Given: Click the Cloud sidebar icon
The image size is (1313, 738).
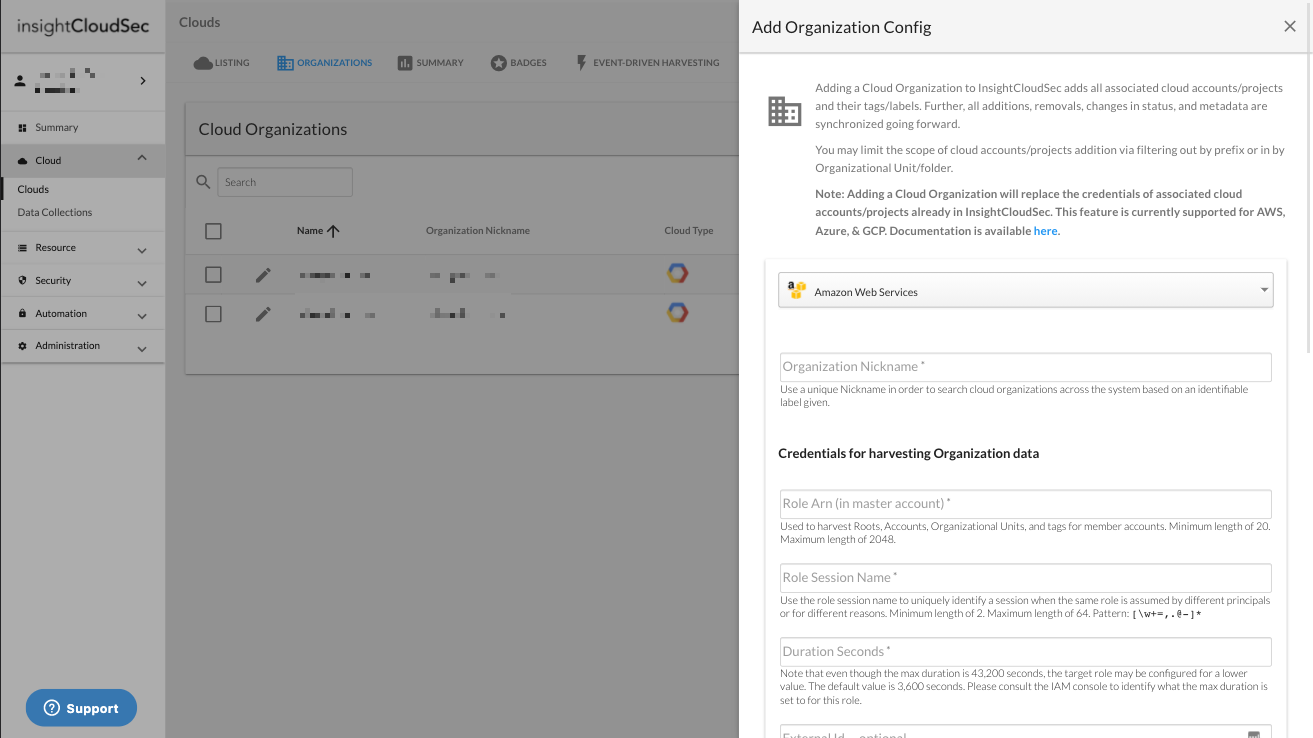Looking at the screenshot, I should [x=22, y=161].
